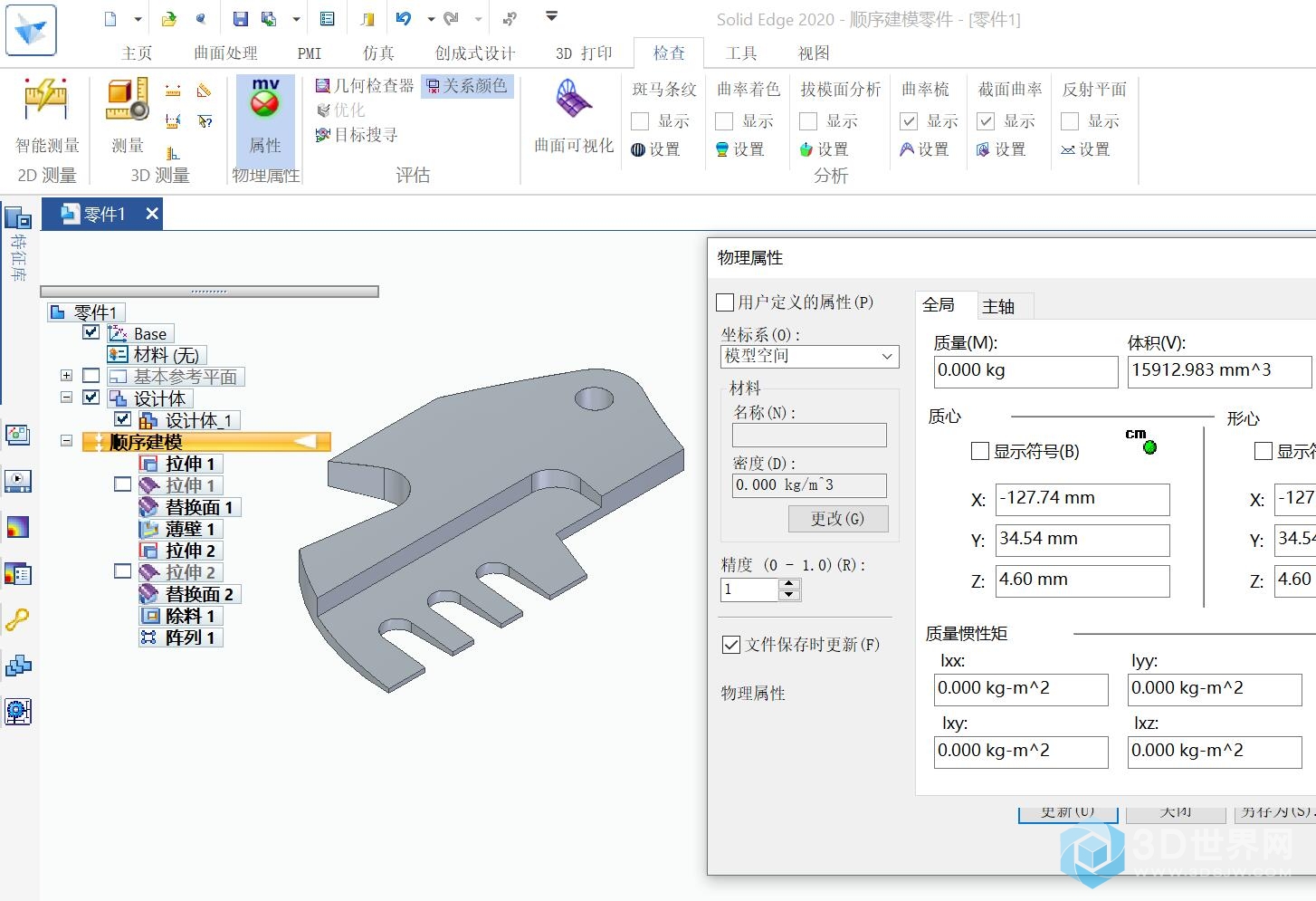Select 薄壁 1 feature in tree
This screenshot has width=1316, height=901.
[179, 529]
